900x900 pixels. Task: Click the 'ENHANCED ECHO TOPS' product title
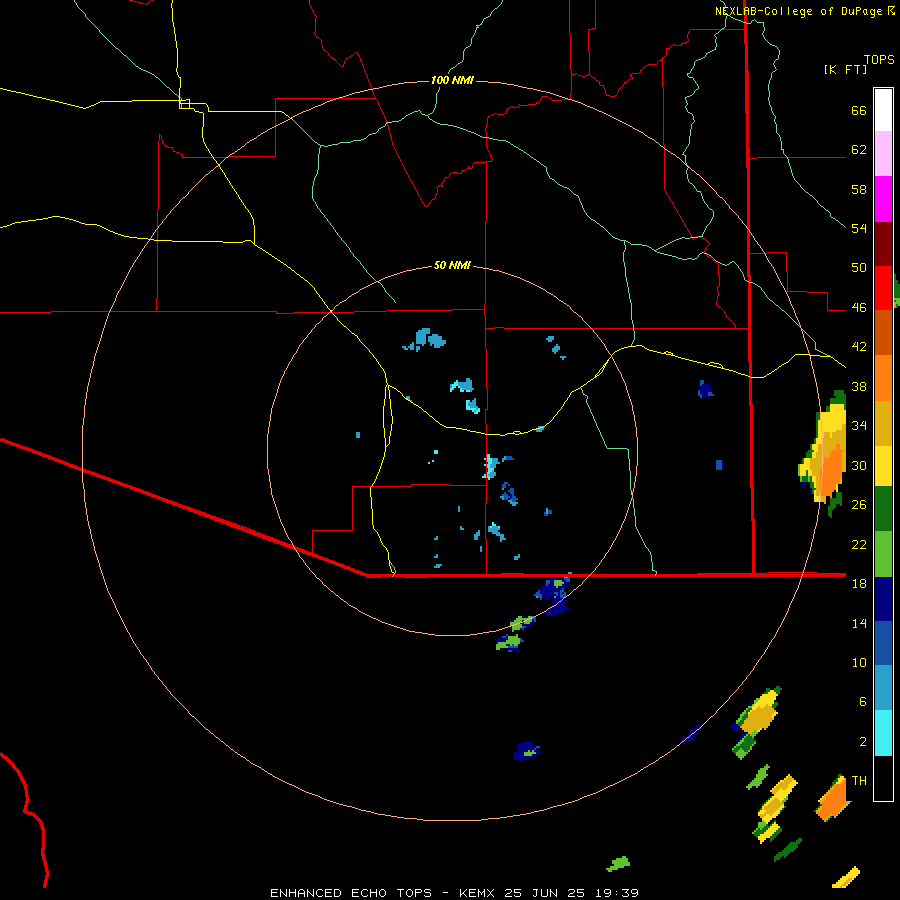[351, 893]
